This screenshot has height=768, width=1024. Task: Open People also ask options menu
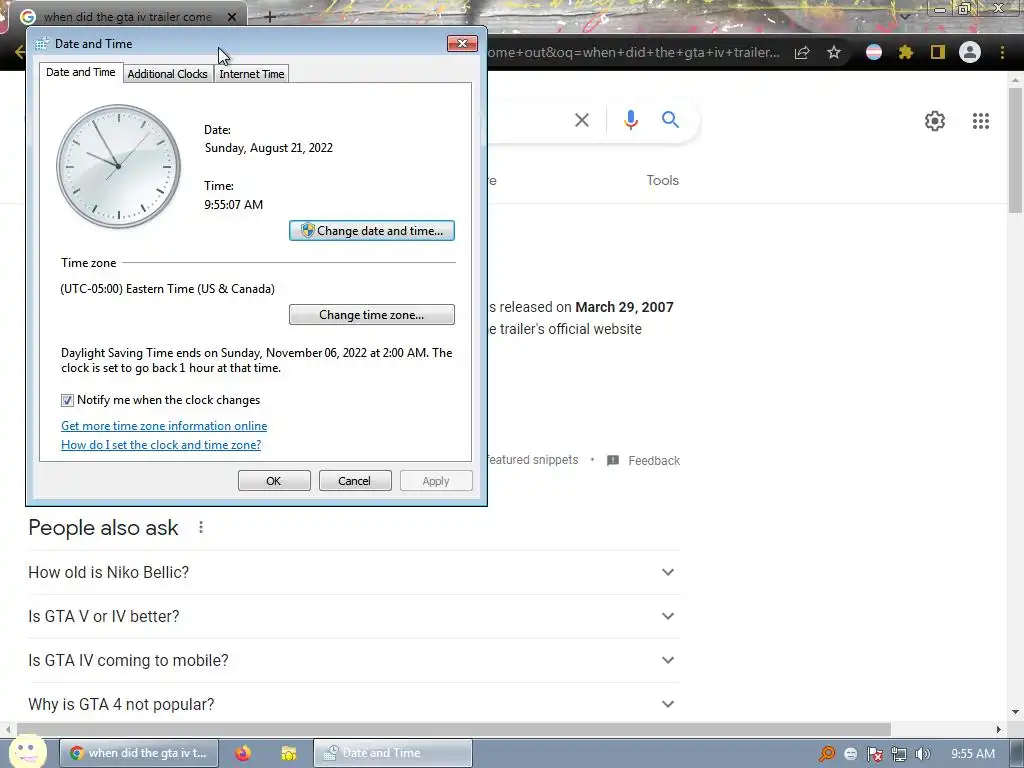(201, 527)
